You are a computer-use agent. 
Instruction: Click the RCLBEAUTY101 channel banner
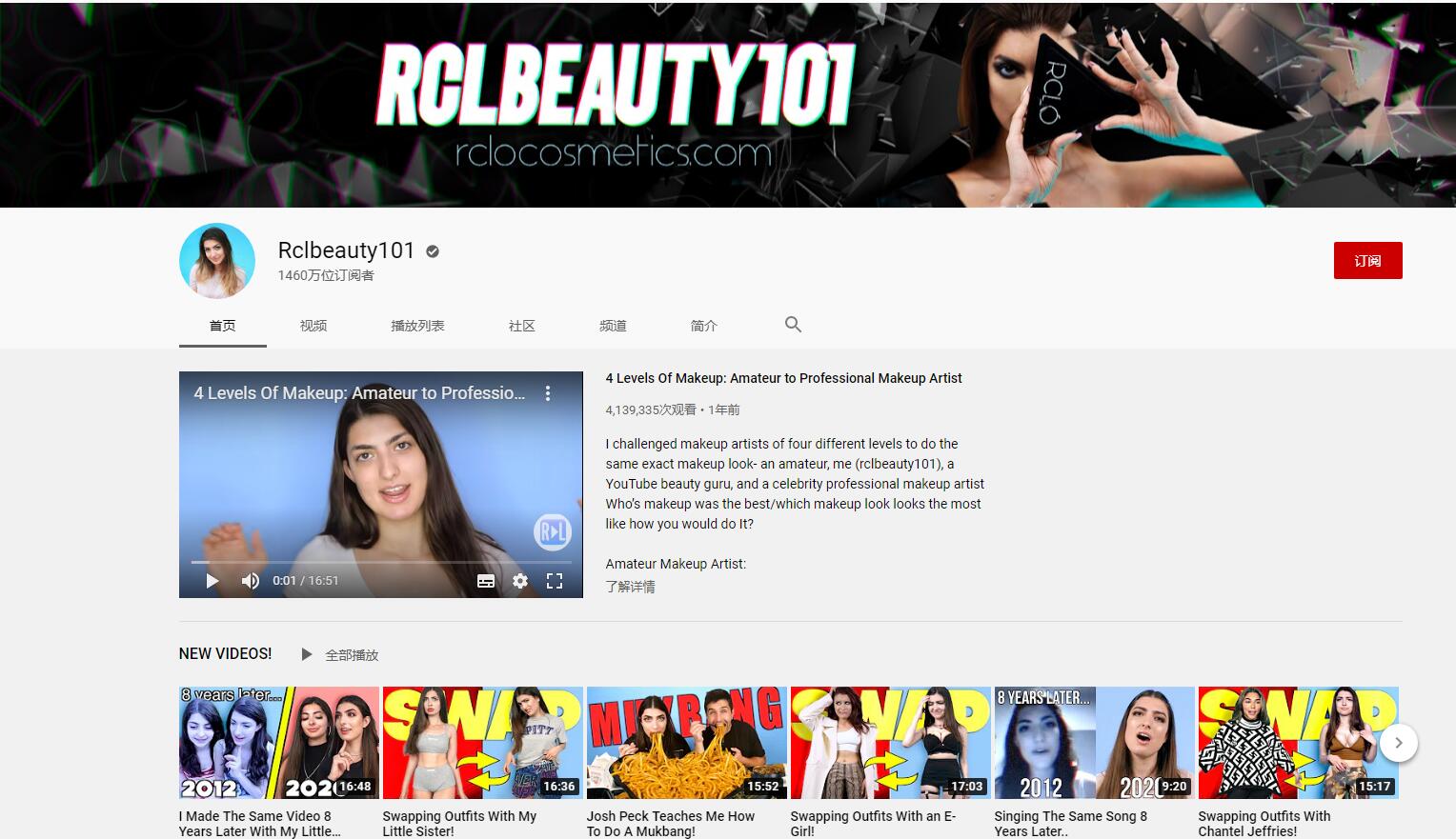728,105
